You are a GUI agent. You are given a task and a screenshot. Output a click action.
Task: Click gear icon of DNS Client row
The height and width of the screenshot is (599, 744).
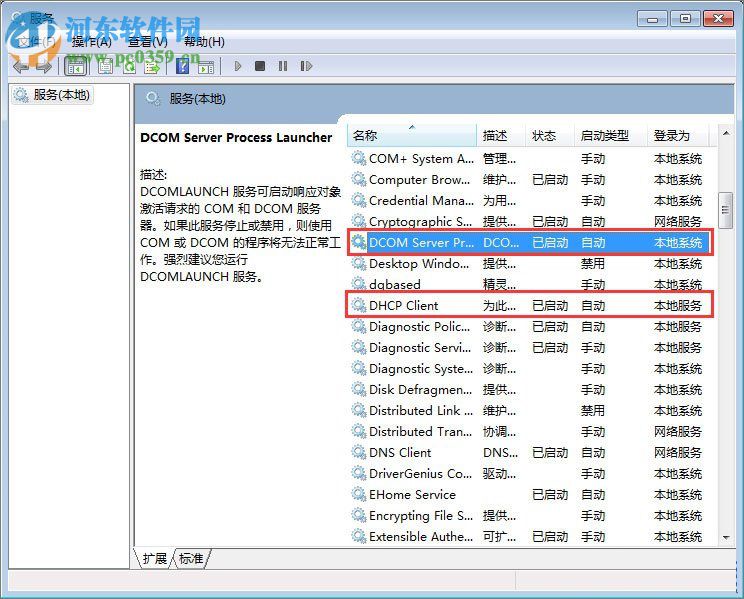pos(359,452)
